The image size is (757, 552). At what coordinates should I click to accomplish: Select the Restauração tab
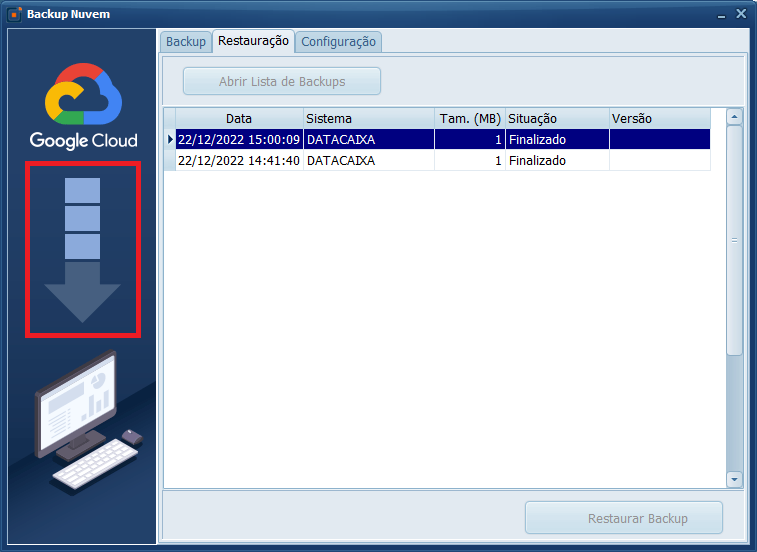click(253, 41)
